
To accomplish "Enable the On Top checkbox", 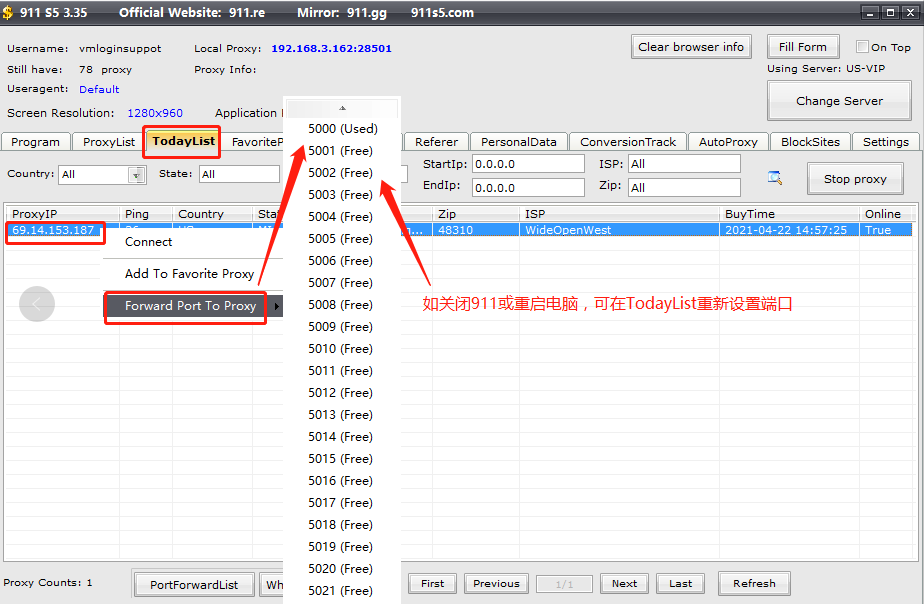I will (x=862, y=47).
